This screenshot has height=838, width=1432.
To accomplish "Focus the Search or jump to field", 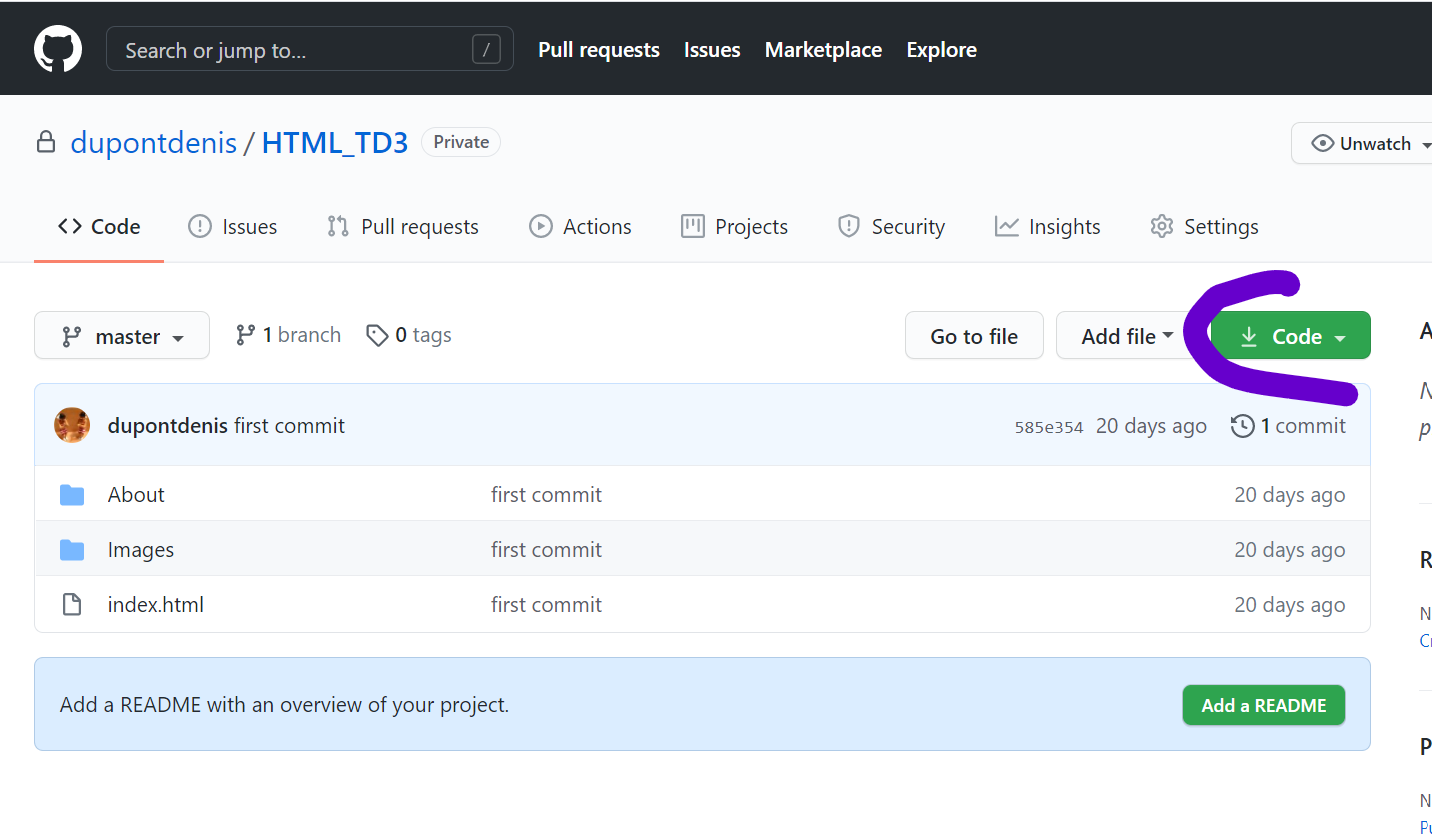I will tap(310, 49).
